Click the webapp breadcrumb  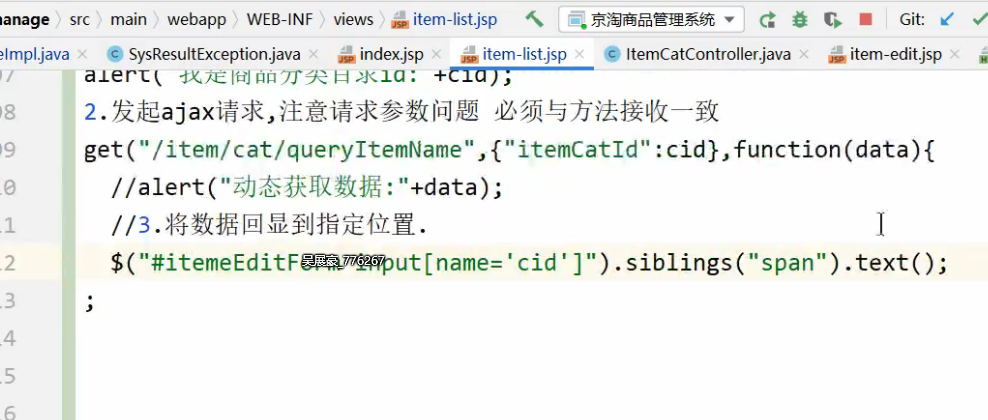pyautogui.click(x=197, y=20)
